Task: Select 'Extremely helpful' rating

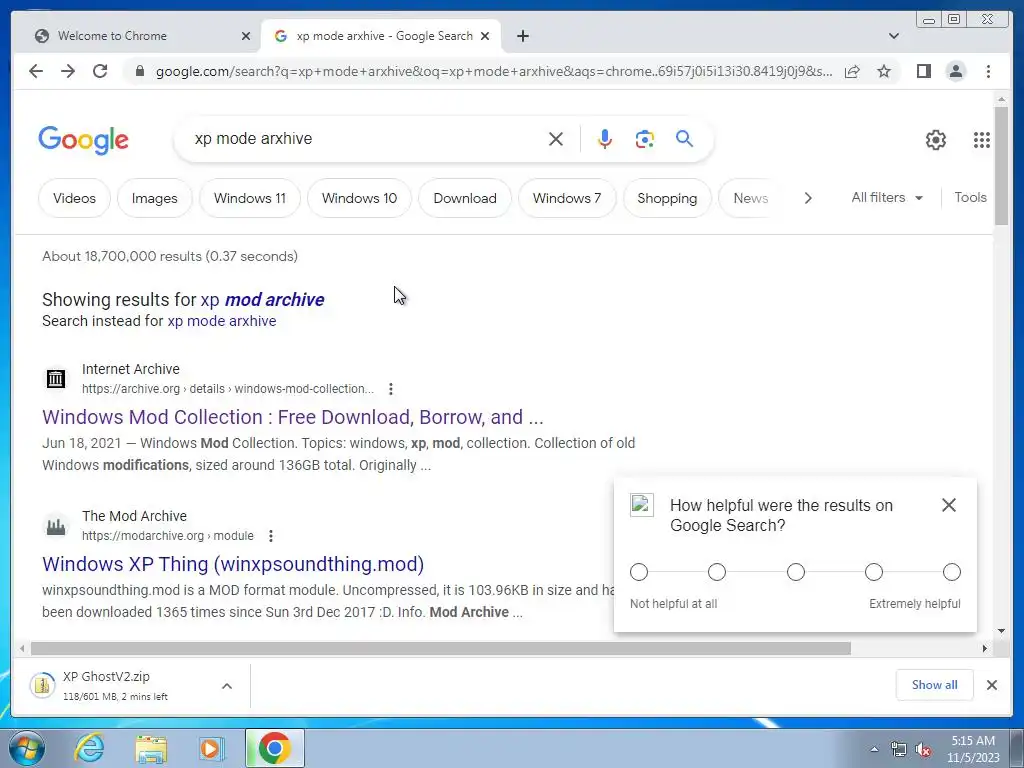Action: click(x=952, y=572)
